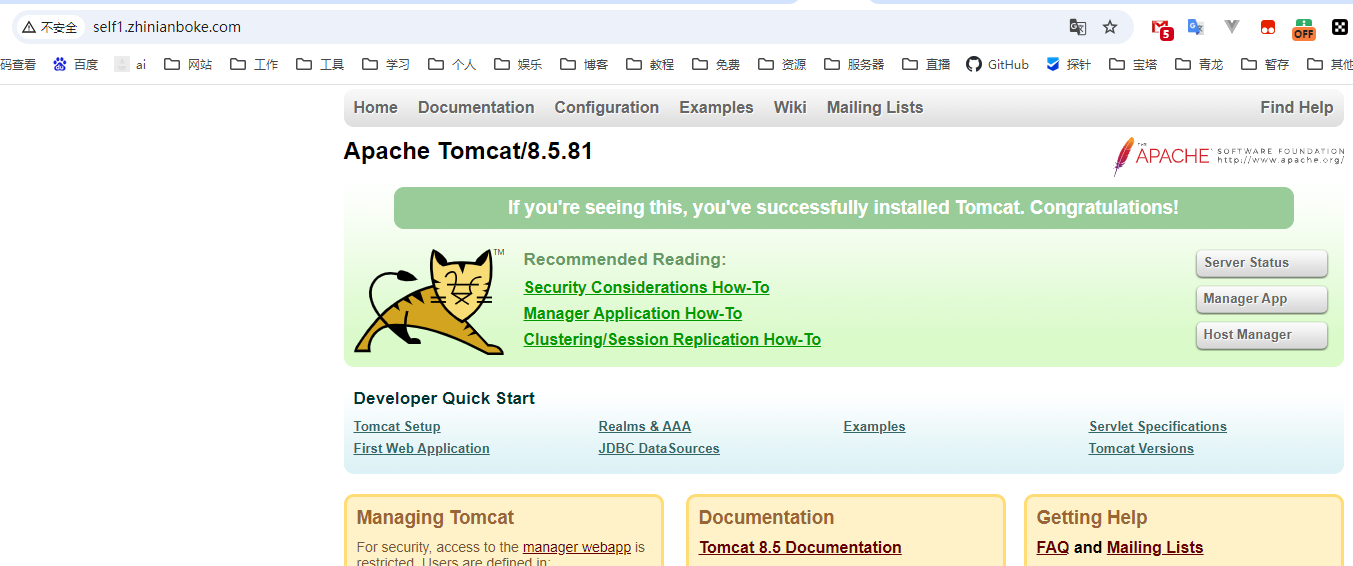Viewport: 1353px width, 566px height.
Task: Click the Recommended Reading heading
Action: pyautogui.click(x=625, y=259)
